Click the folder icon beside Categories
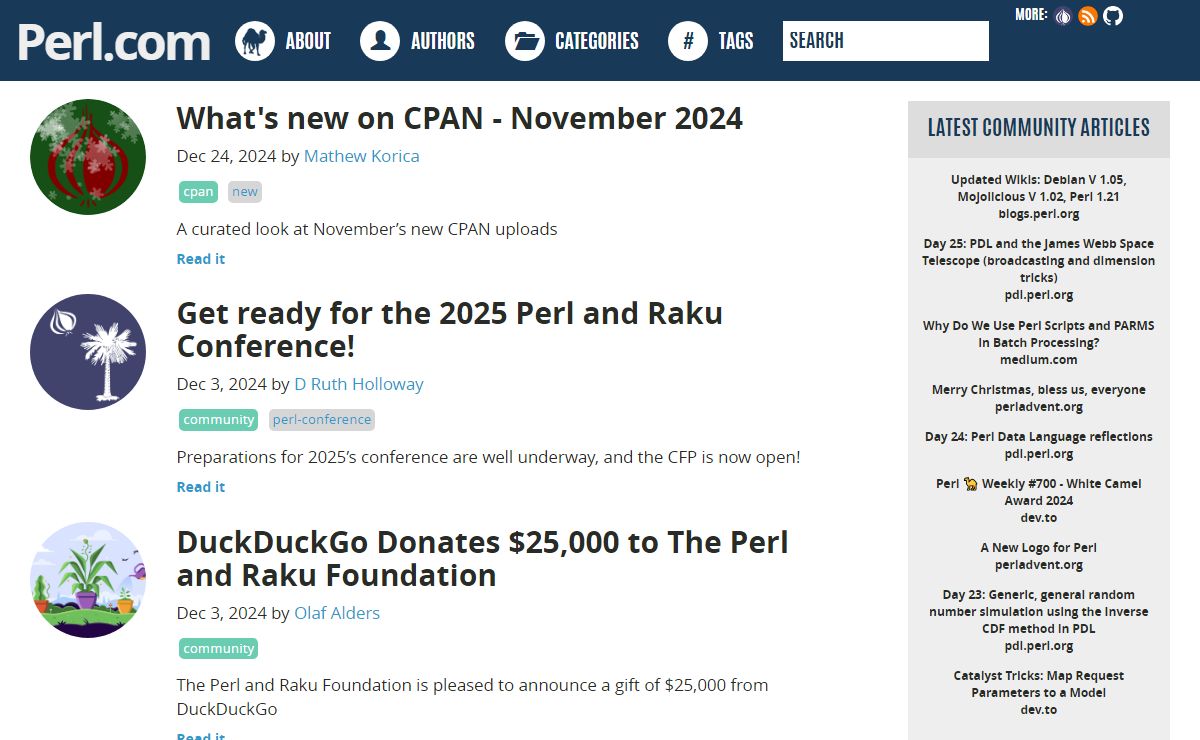1200x740 pixels. click(x=525, y=41)
